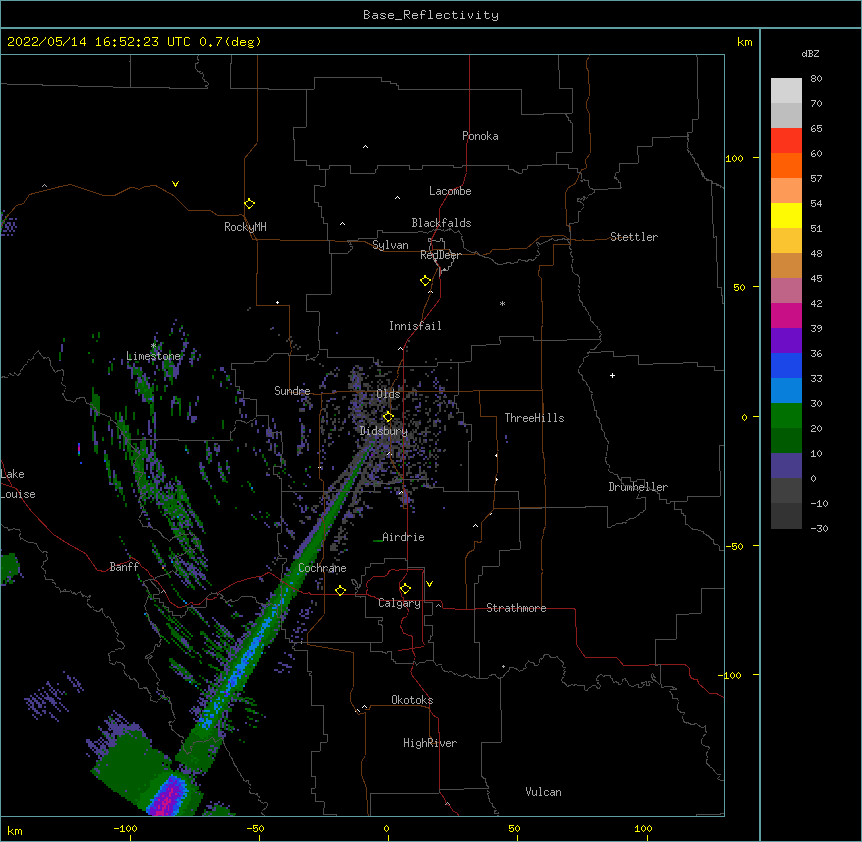This screenshot has height=842, width=862.
Task: Click the green 20-30 dBZ legend swatch
Action: click(786, 416)
